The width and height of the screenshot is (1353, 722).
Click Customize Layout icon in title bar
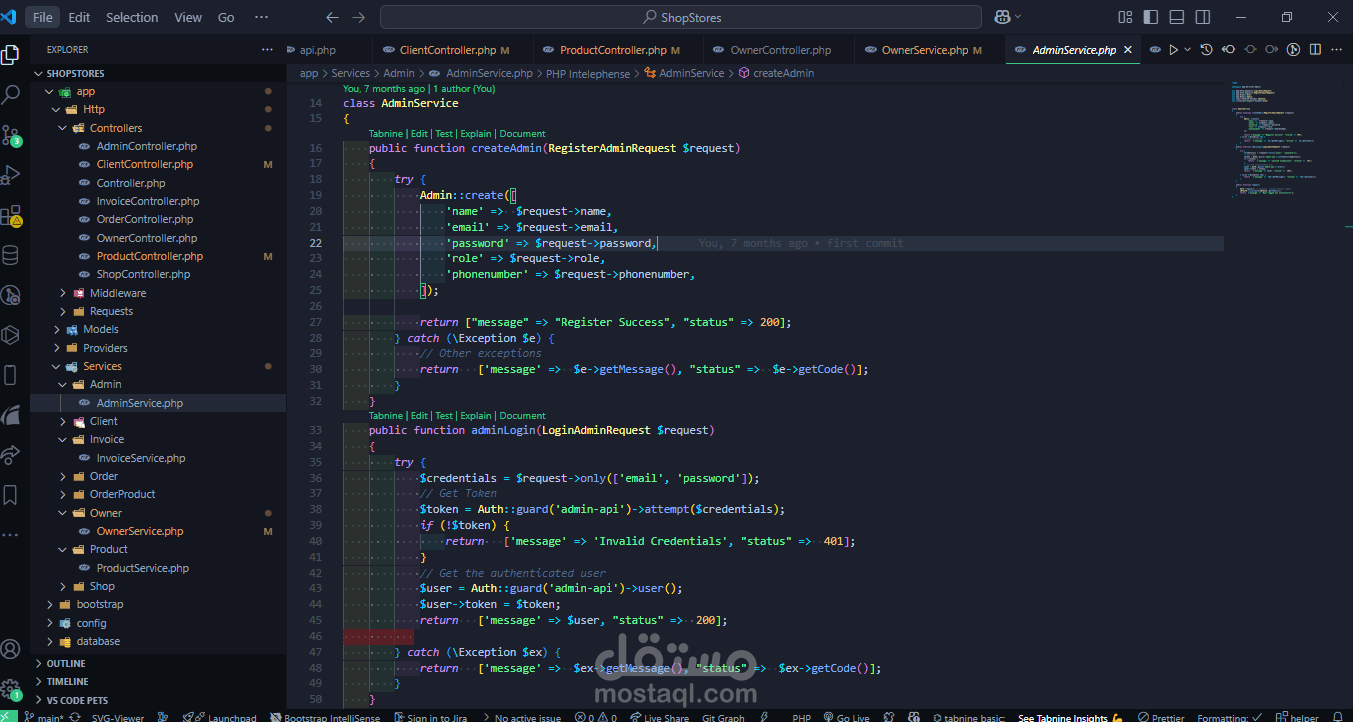tap(1126, 17)
